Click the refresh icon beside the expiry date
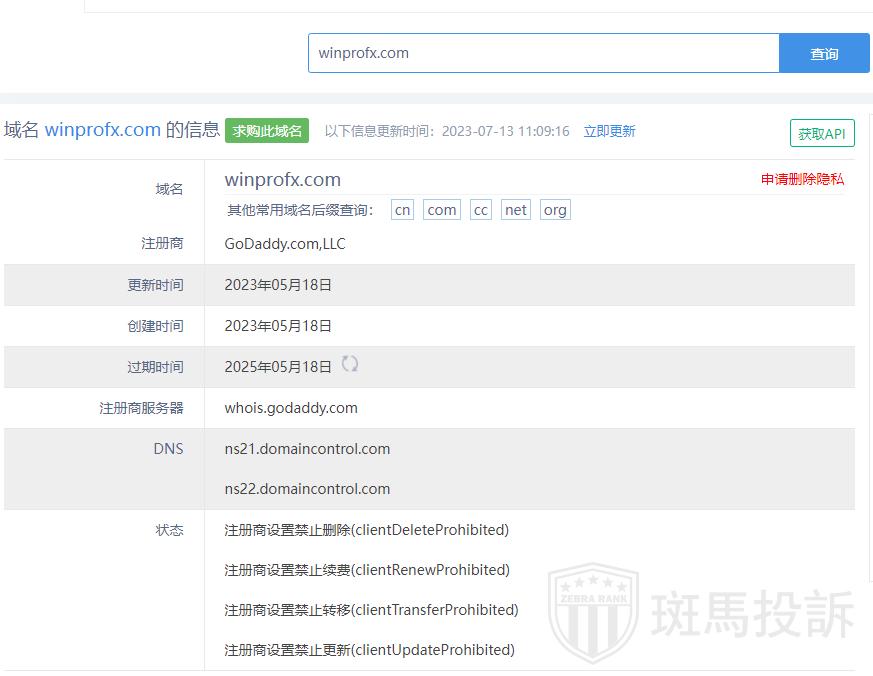The image size is (873, 676). pyautogui.click(x=350, y=364)
